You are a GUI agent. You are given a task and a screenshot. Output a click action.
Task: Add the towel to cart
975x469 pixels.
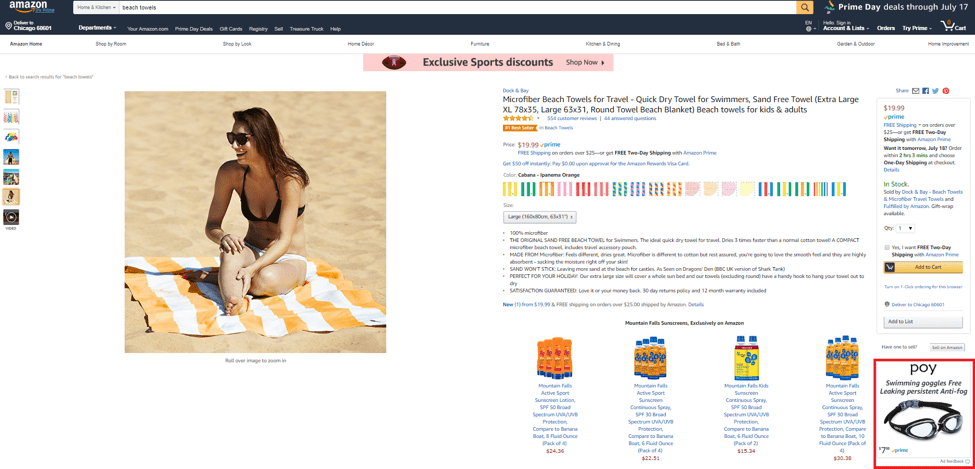click(923, 267)
